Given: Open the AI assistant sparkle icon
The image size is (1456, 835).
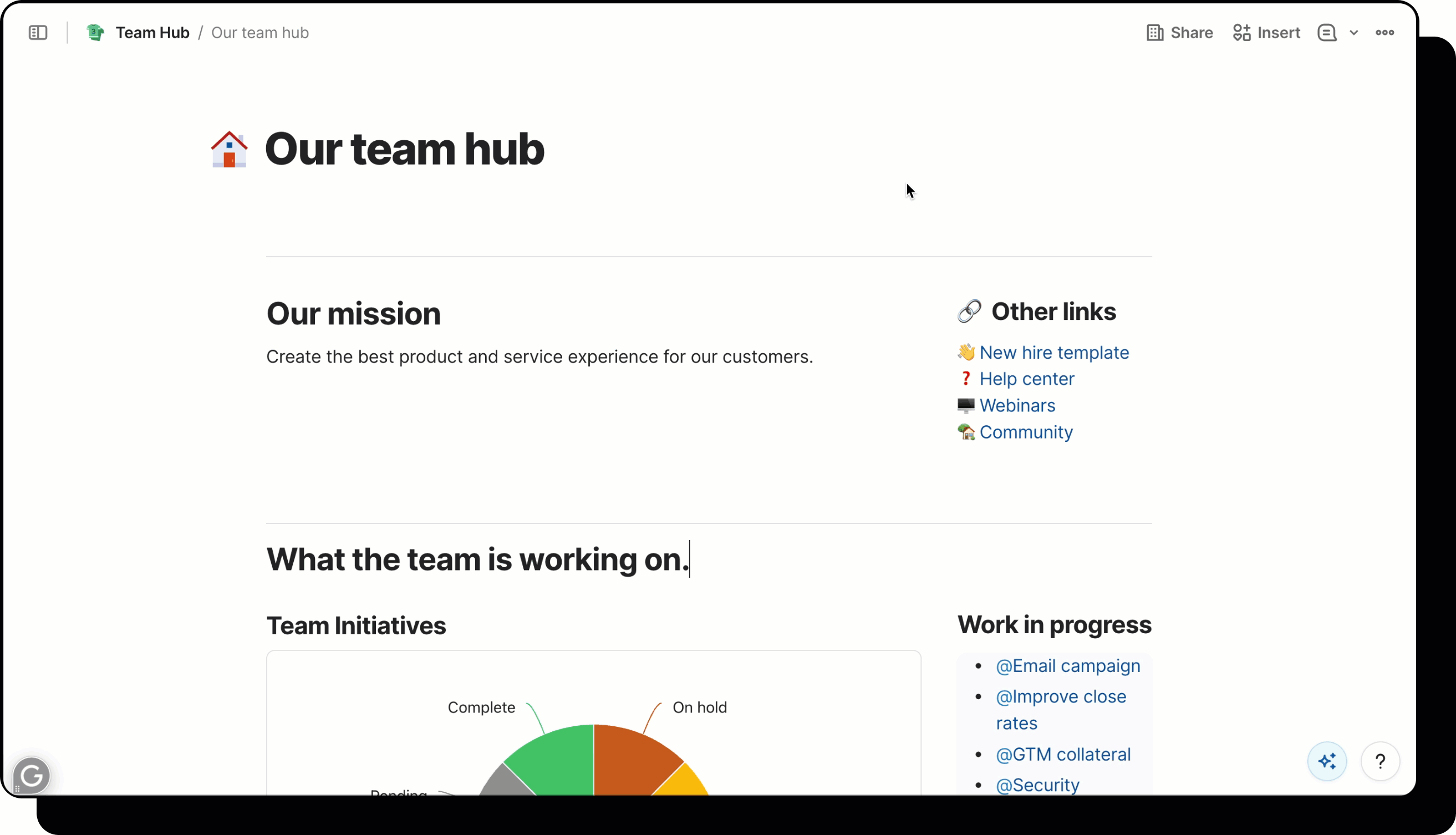Looking at the screenshot, I should [1327, 762].
